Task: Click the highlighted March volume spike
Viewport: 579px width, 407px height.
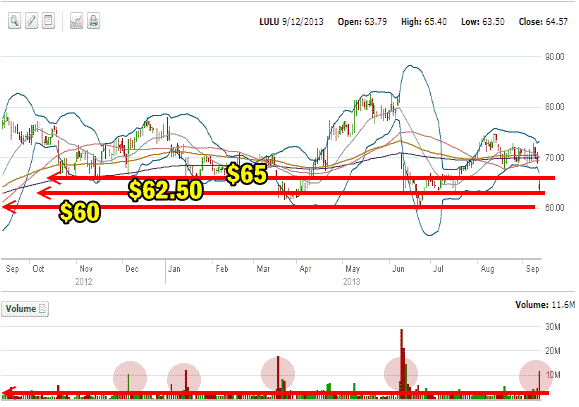Action: 278,373
